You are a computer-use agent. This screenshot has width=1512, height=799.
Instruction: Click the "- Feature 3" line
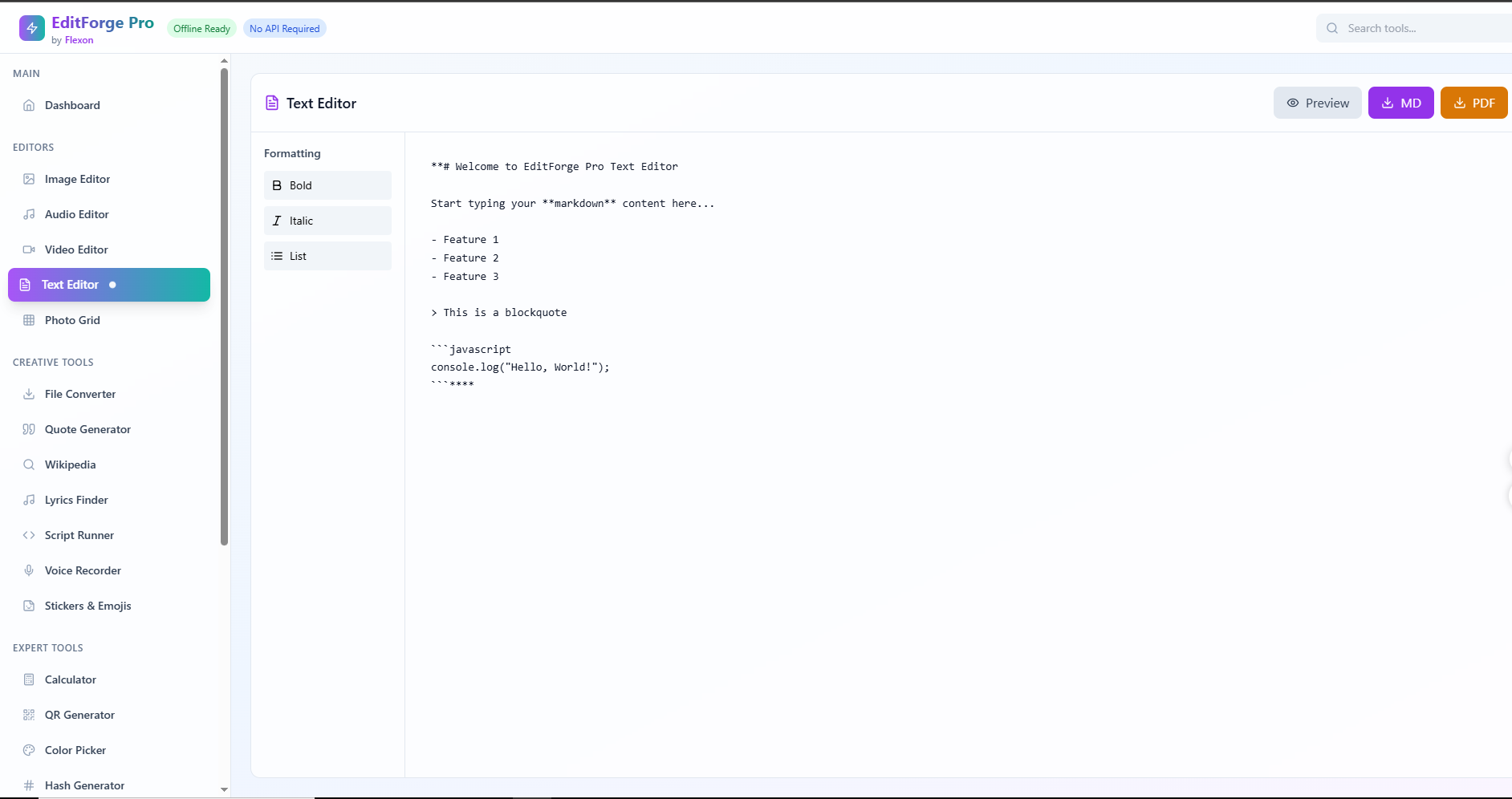click(465, 277)
